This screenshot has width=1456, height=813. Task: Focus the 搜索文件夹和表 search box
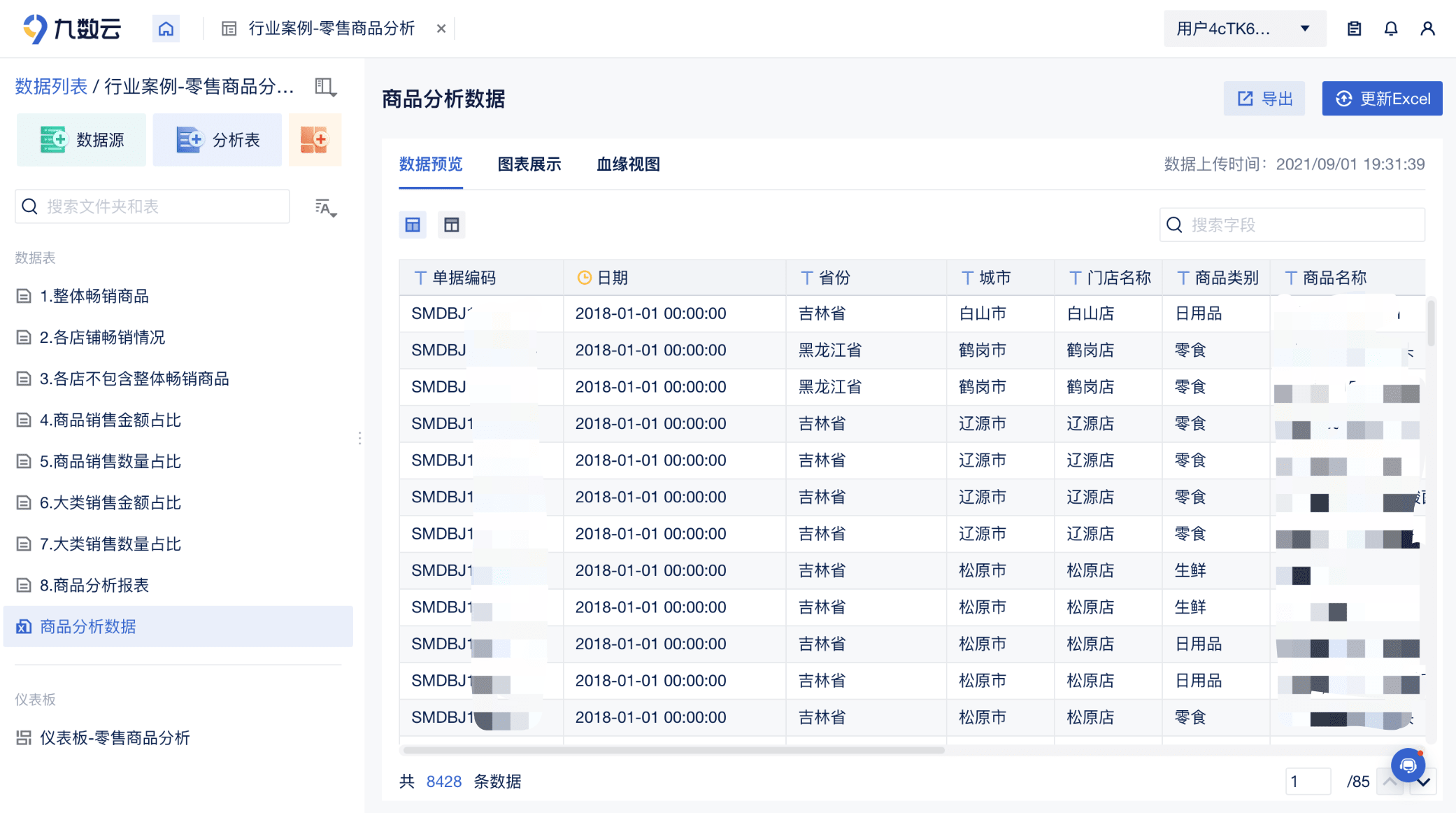152,206
